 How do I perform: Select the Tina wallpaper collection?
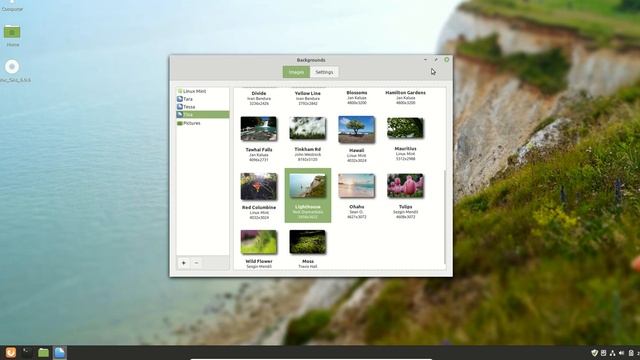tap(202, 115)
